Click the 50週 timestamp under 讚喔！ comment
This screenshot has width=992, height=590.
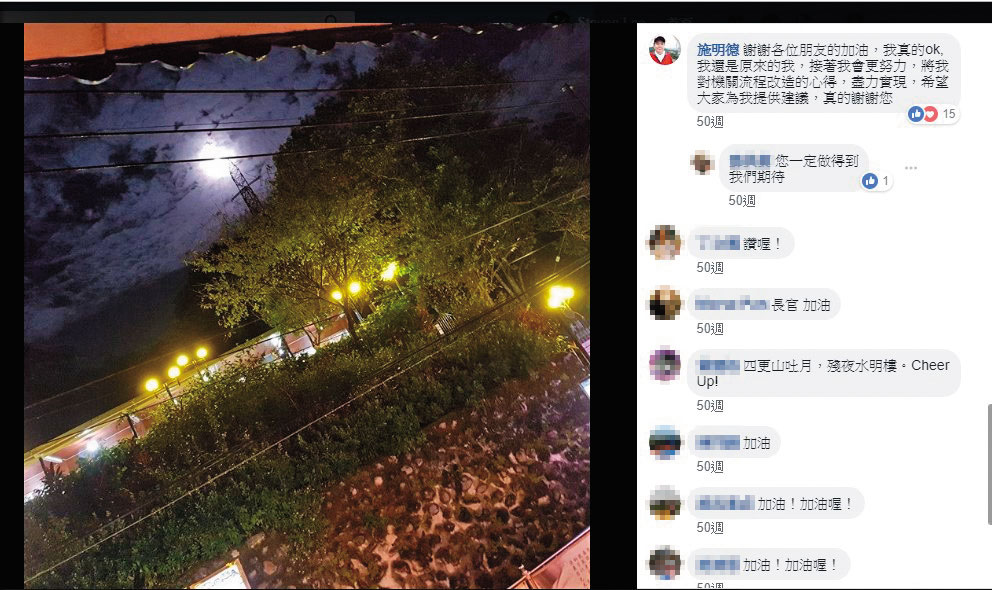710,267
